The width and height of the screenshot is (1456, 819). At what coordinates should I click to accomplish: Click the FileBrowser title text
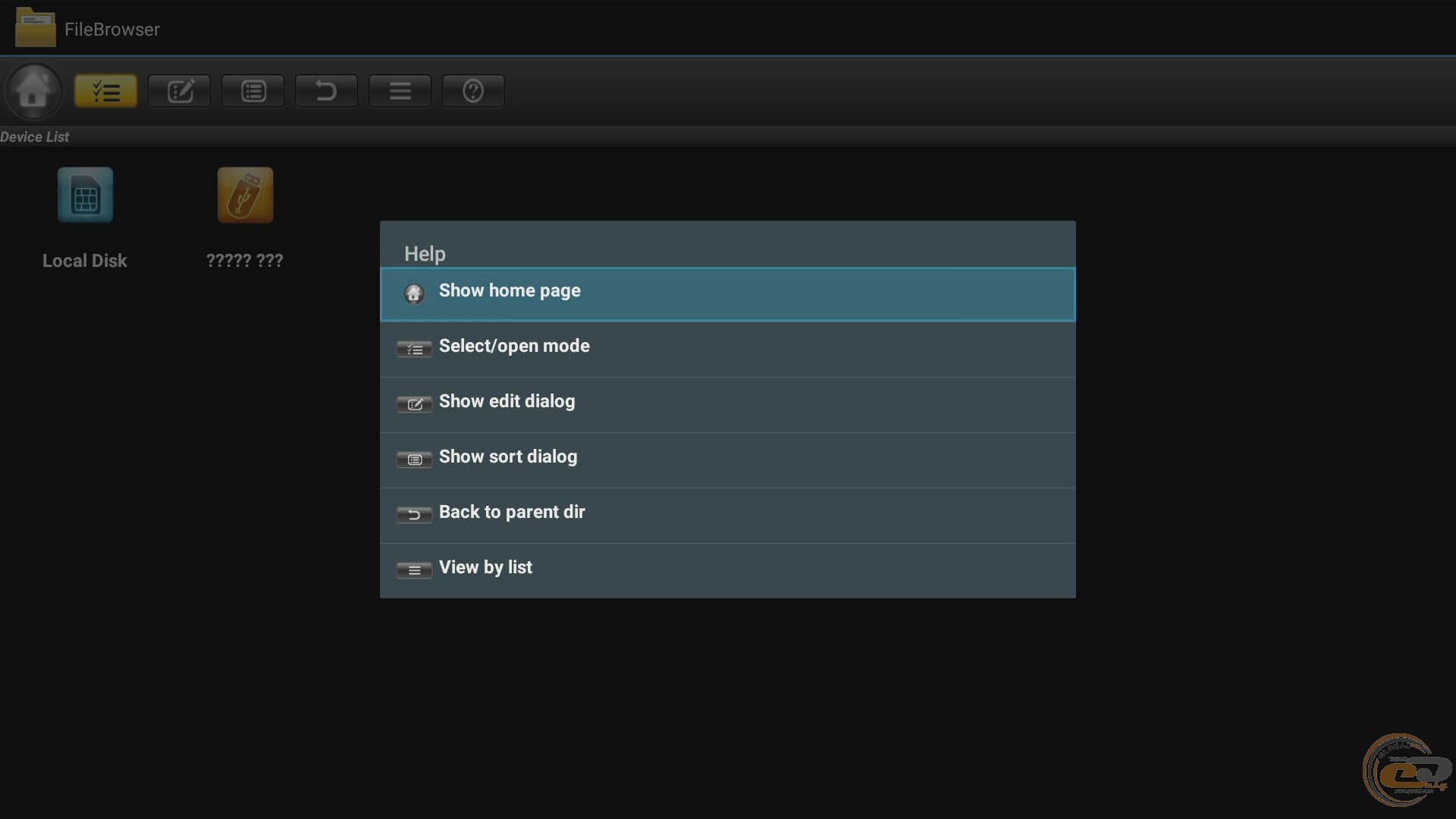click(112, 30)
